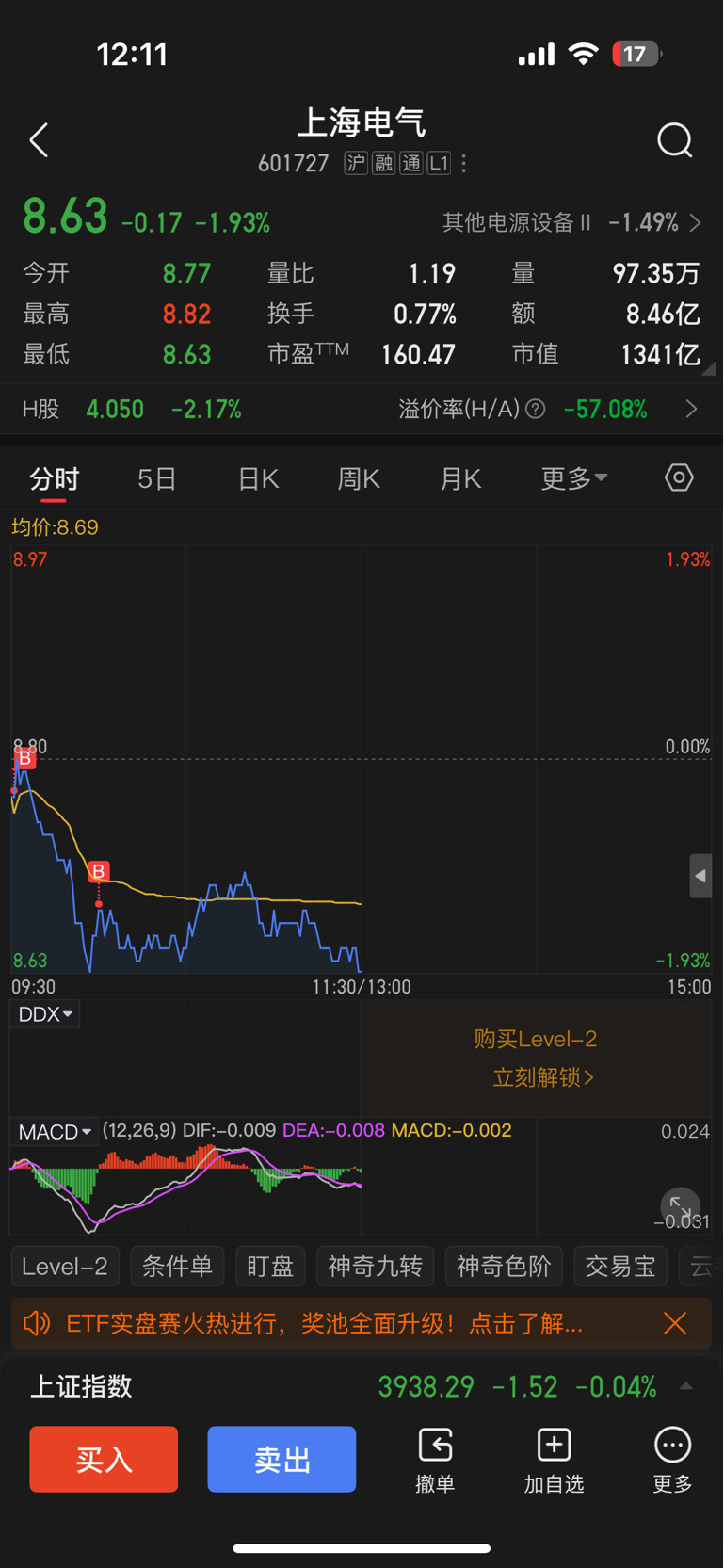Tap the ETF实盘赛 banner text
The width and height of the screenshot is (724, 1568).
click(x=325, y=1323)
